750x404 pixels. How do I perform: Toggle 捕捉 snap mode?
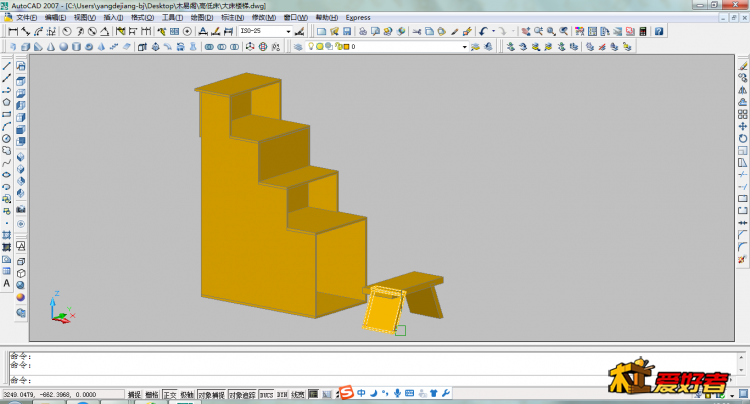[x=134, y=394]
